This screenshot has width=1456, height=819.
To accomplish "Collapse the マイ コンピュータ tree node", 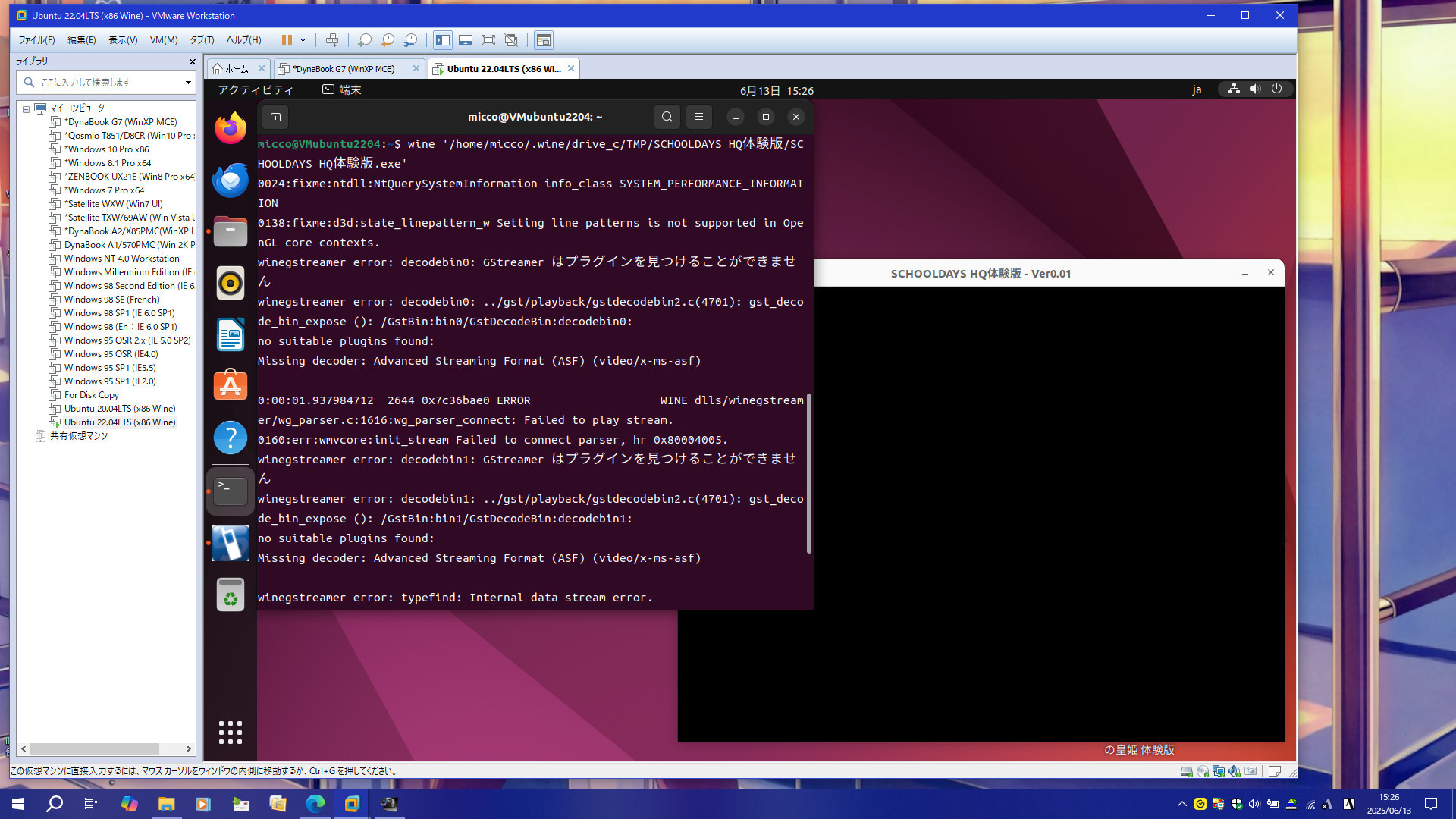I will pos(26,108).
